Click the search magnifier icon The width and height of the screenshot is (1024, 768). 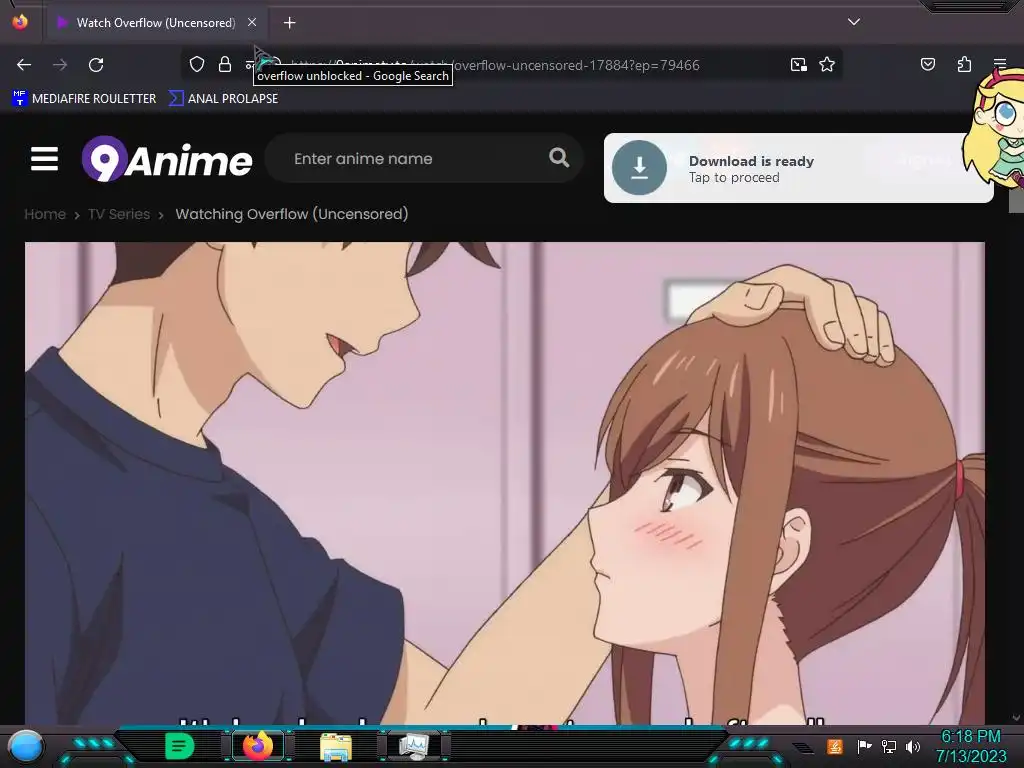pos(558,157)
